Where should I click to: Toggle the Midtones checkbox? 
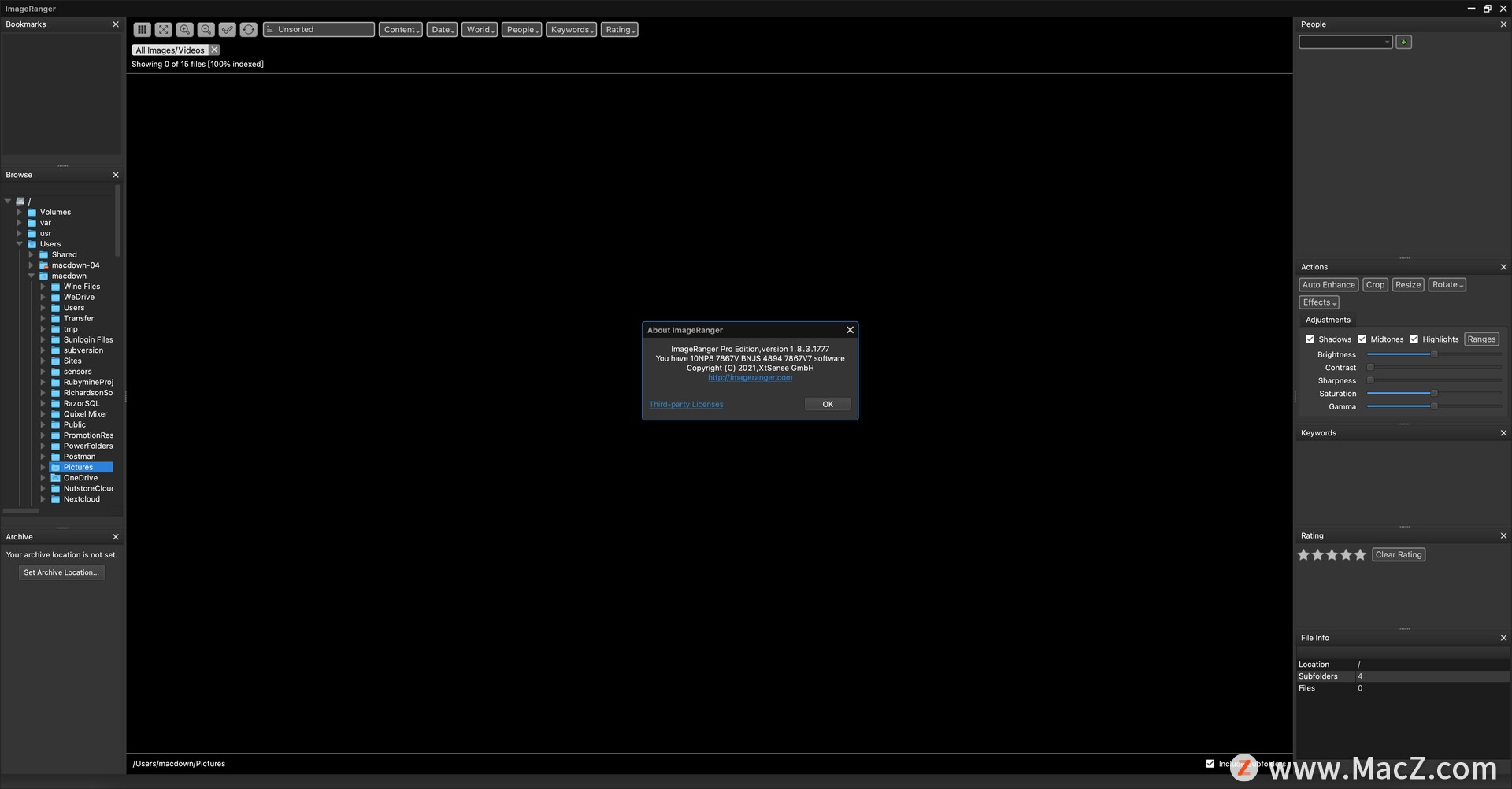pos(1362,339)
